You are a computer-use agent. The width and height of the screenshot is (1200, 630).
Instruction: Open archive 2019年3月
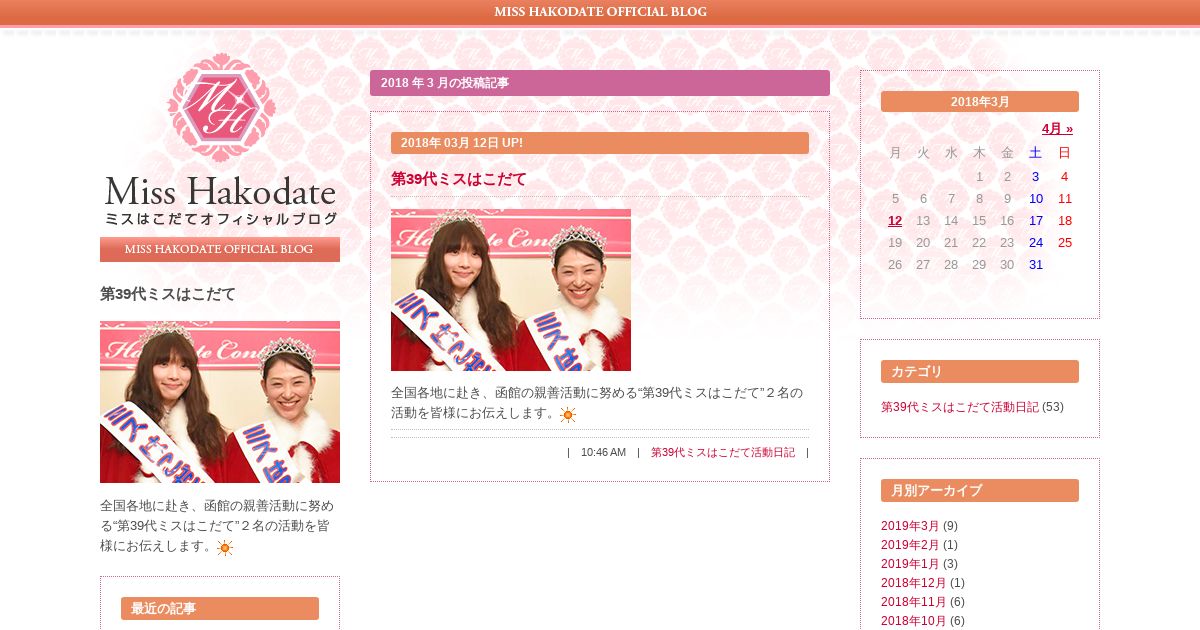(910, 526)
